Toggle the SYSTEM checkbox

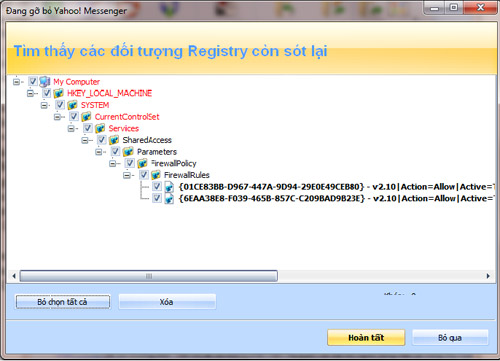(x=60, y=105)
